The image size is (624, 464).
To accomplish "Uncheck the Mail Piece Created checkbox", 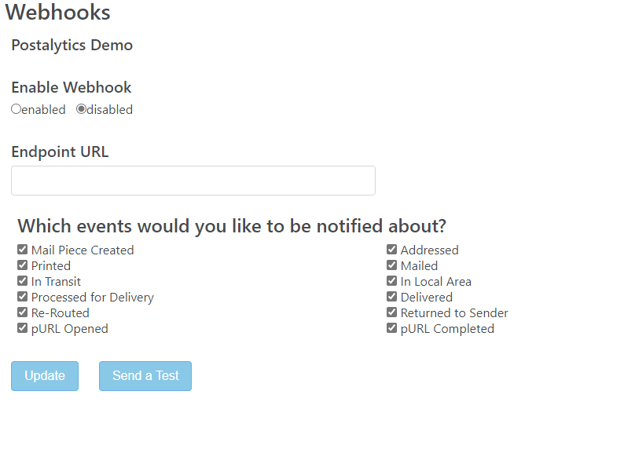I will [22, 250].
